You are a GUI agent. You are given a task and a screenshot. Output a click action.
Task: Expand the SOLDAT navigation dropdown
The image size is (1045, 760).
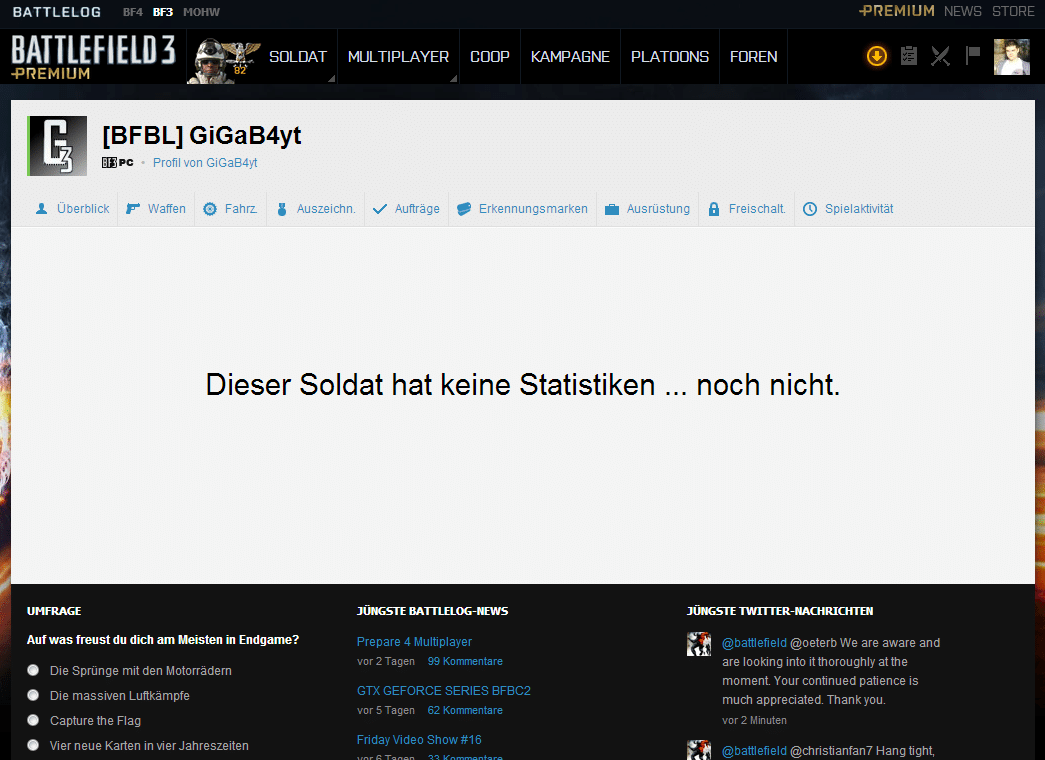click(x=298, y=57)
